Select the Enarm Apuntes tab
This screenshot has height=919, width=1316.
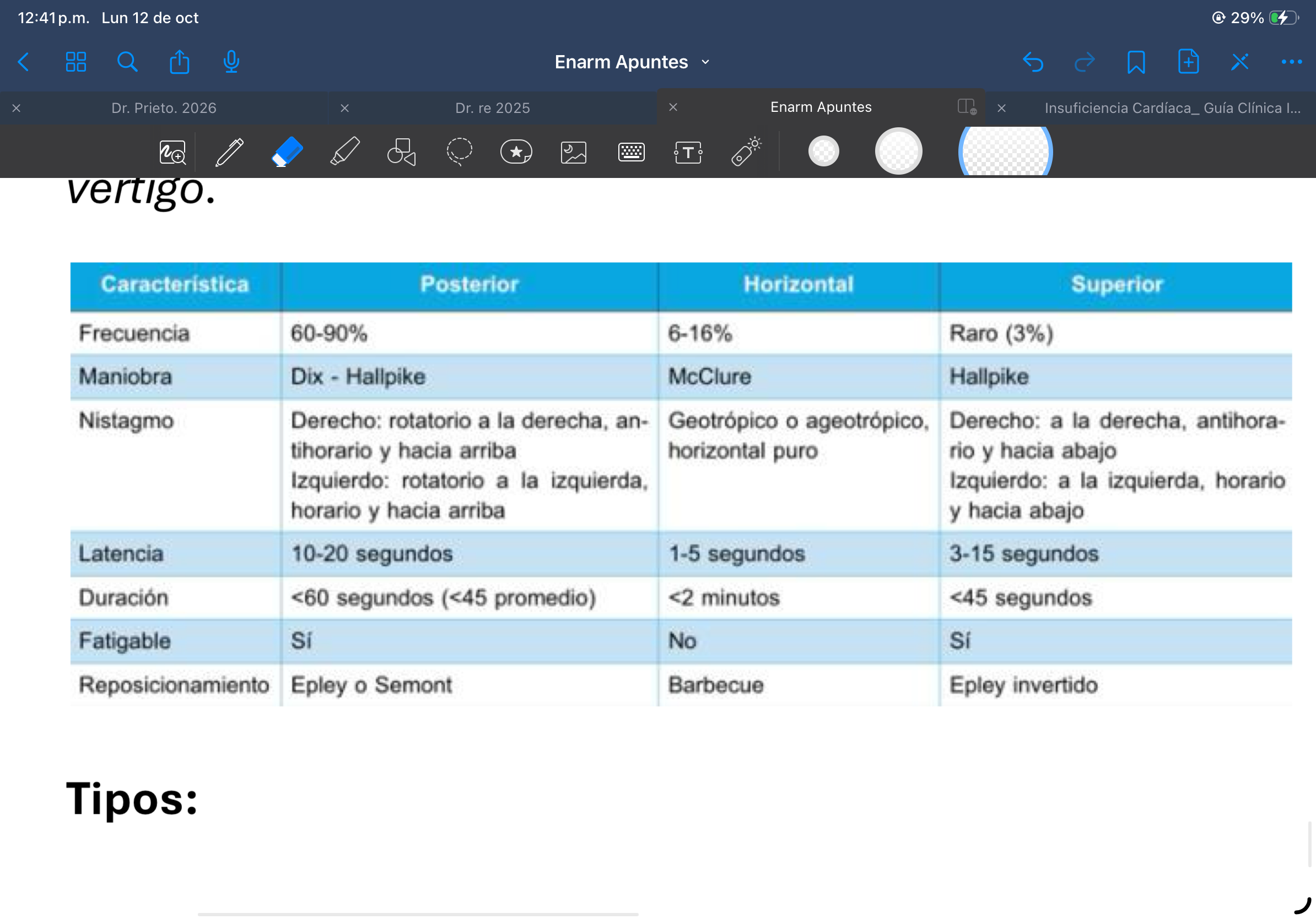[821, 107]
